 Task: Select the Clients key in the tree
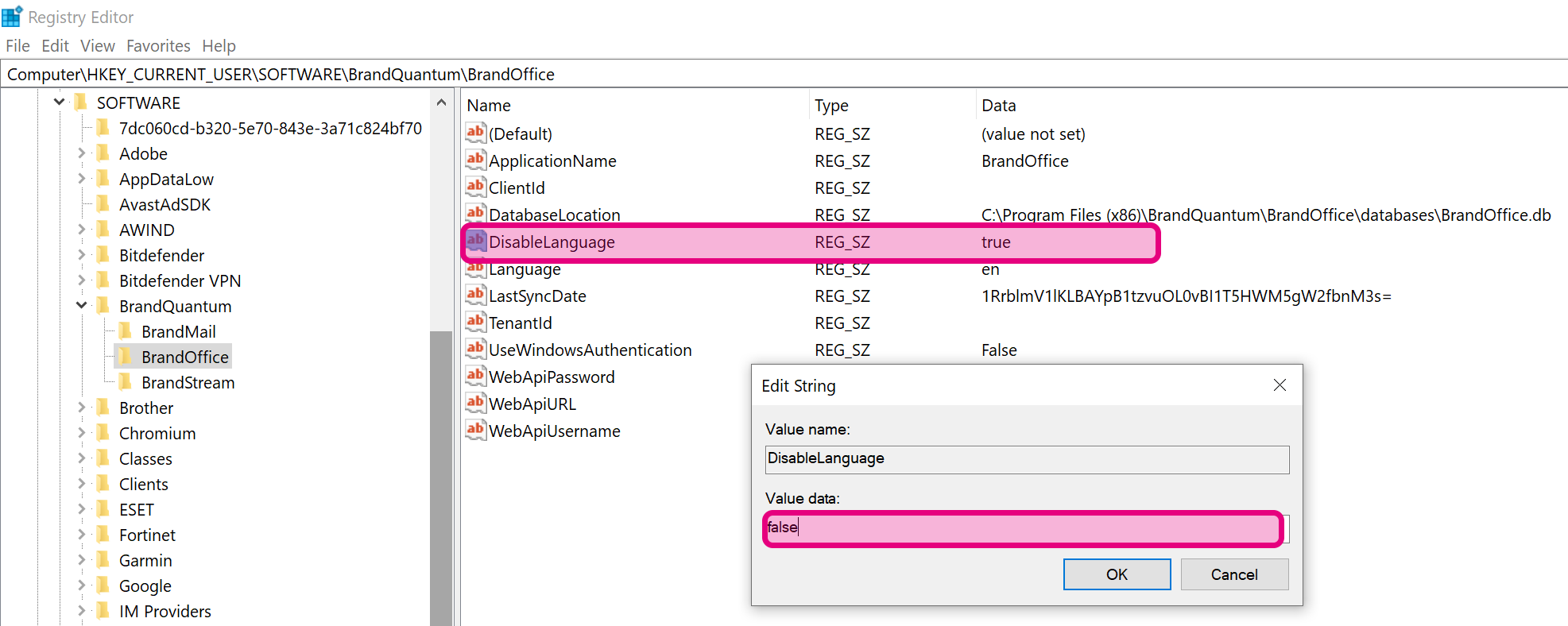point(144,484)
